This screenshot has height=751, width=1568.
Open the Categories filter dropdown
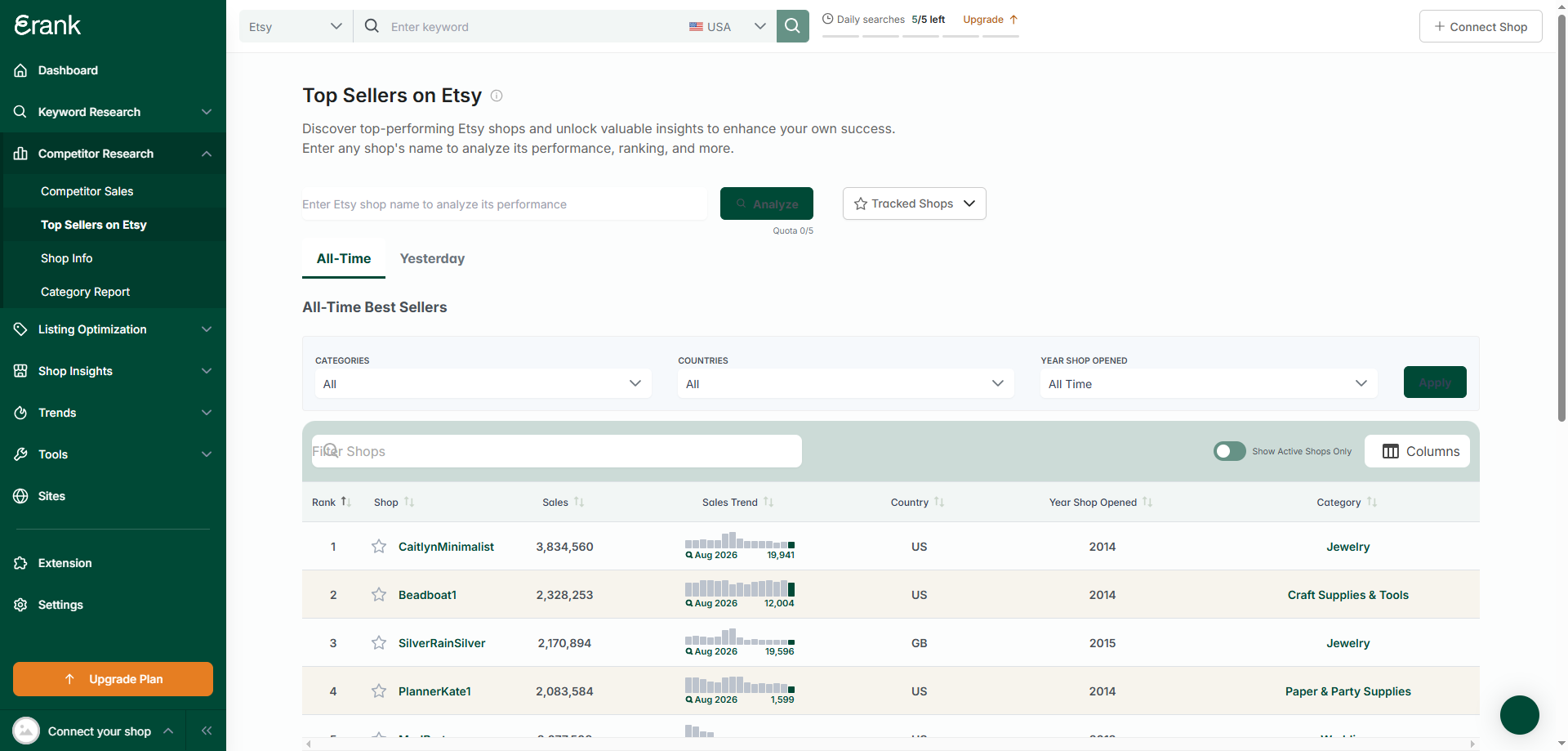click(x=483, y=383)
